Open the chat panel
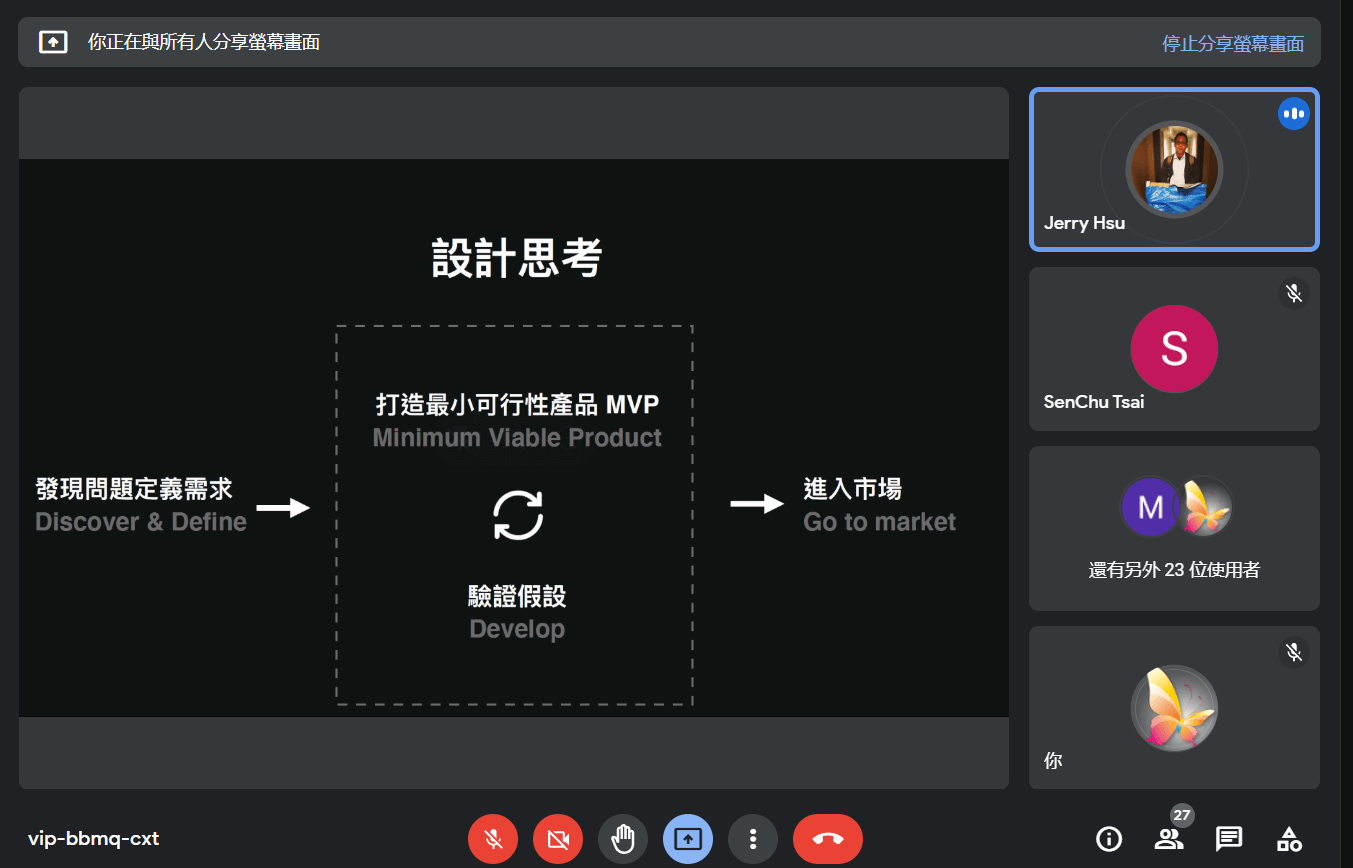This screenshot has height=868, width=1353. click(1229, 839)
